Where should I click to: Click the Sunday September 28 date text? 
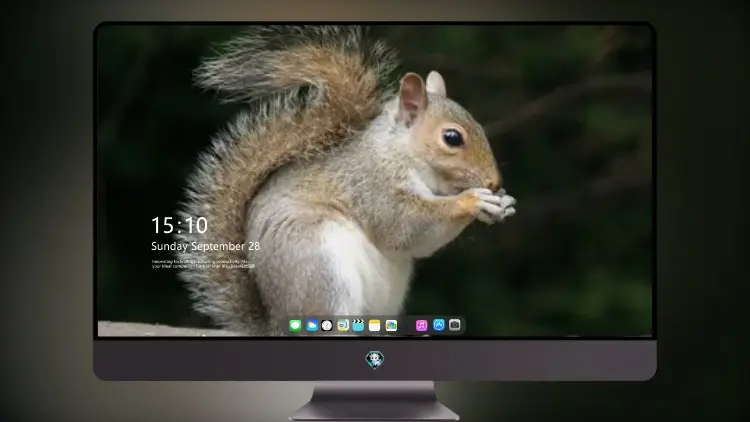point(206,246)
